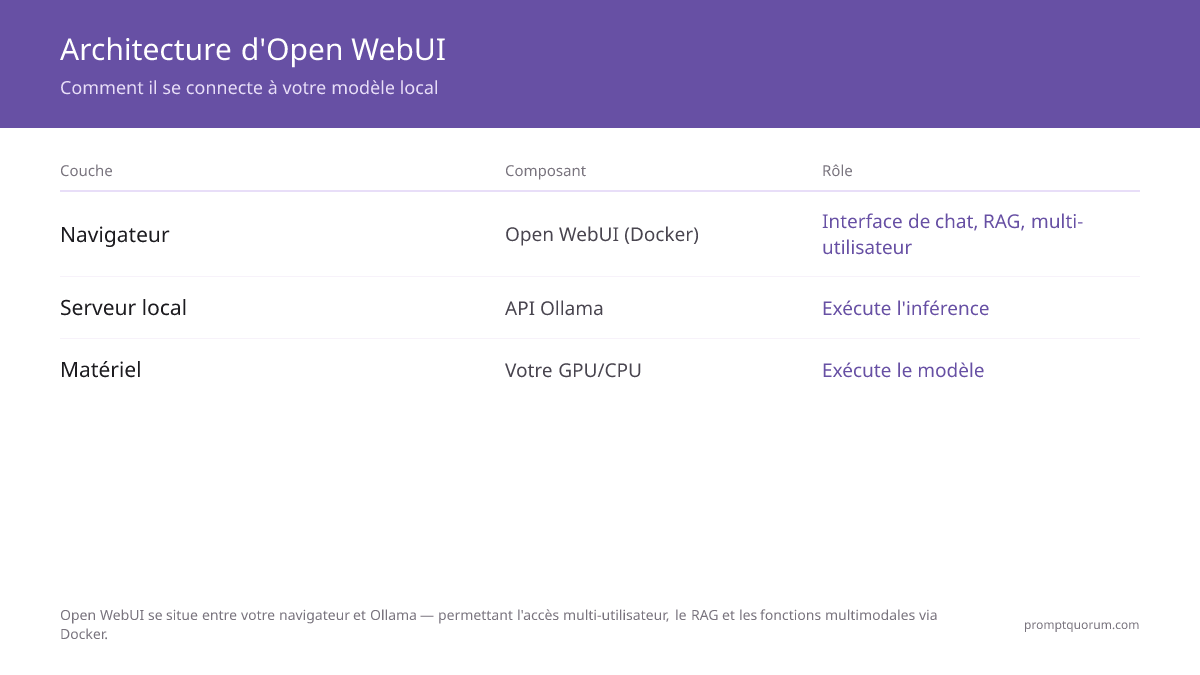This screenshot has height=675, width=1200.
Task: Click the "Exécute le modèle" text
Action: [903, 370]
